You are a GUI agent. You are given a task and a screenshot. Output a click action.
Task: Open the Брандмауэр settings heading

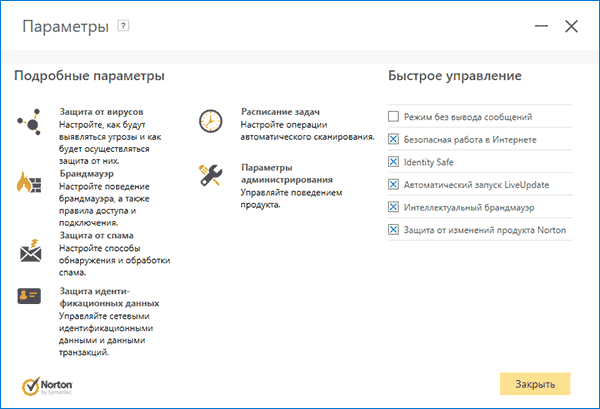coord(86,174)
